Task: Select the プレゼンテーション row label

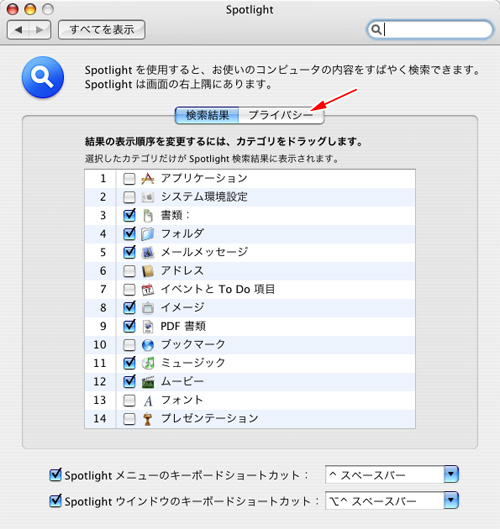Action: pyautogui.click(x=210, y=419)
